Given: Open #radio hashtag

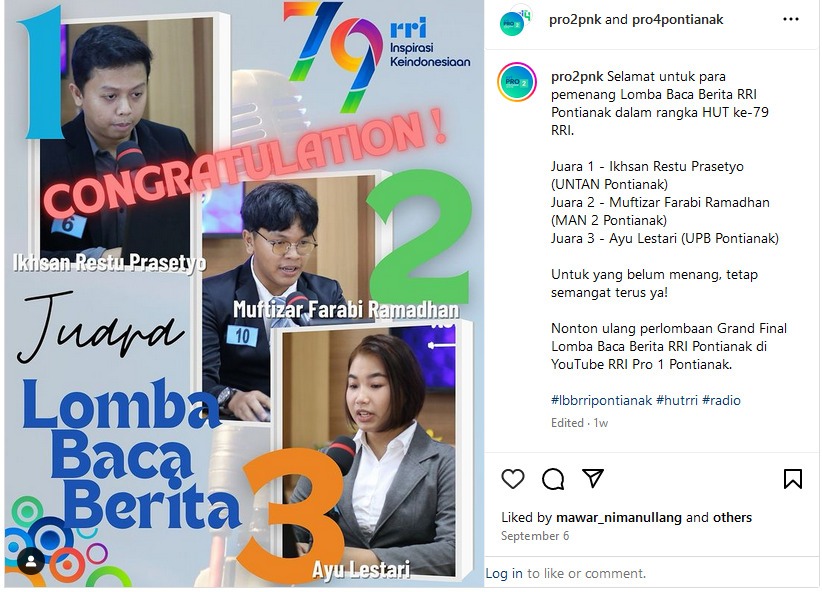Looking at the screenshot, I should (x=721, y=401).
